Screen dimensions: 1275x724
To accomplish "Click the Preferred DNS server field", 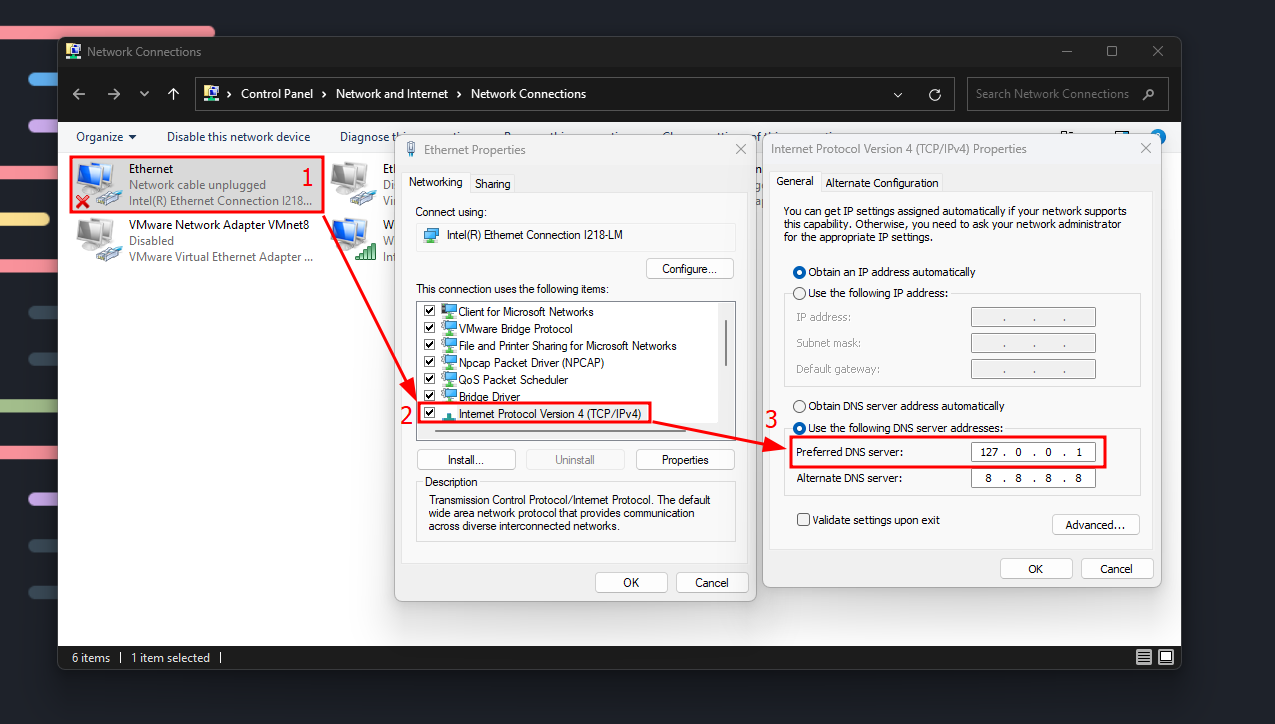I will [1033, 452].
